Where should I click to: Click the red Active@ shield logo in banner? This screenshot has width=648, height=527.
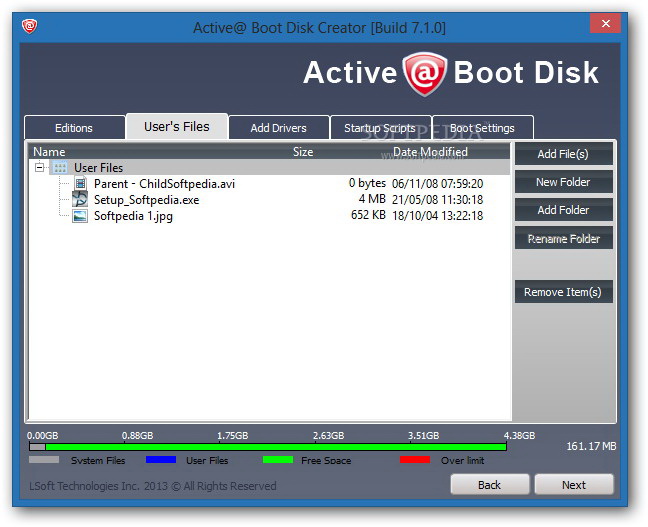pyautogui.click(x=425, y=74)
